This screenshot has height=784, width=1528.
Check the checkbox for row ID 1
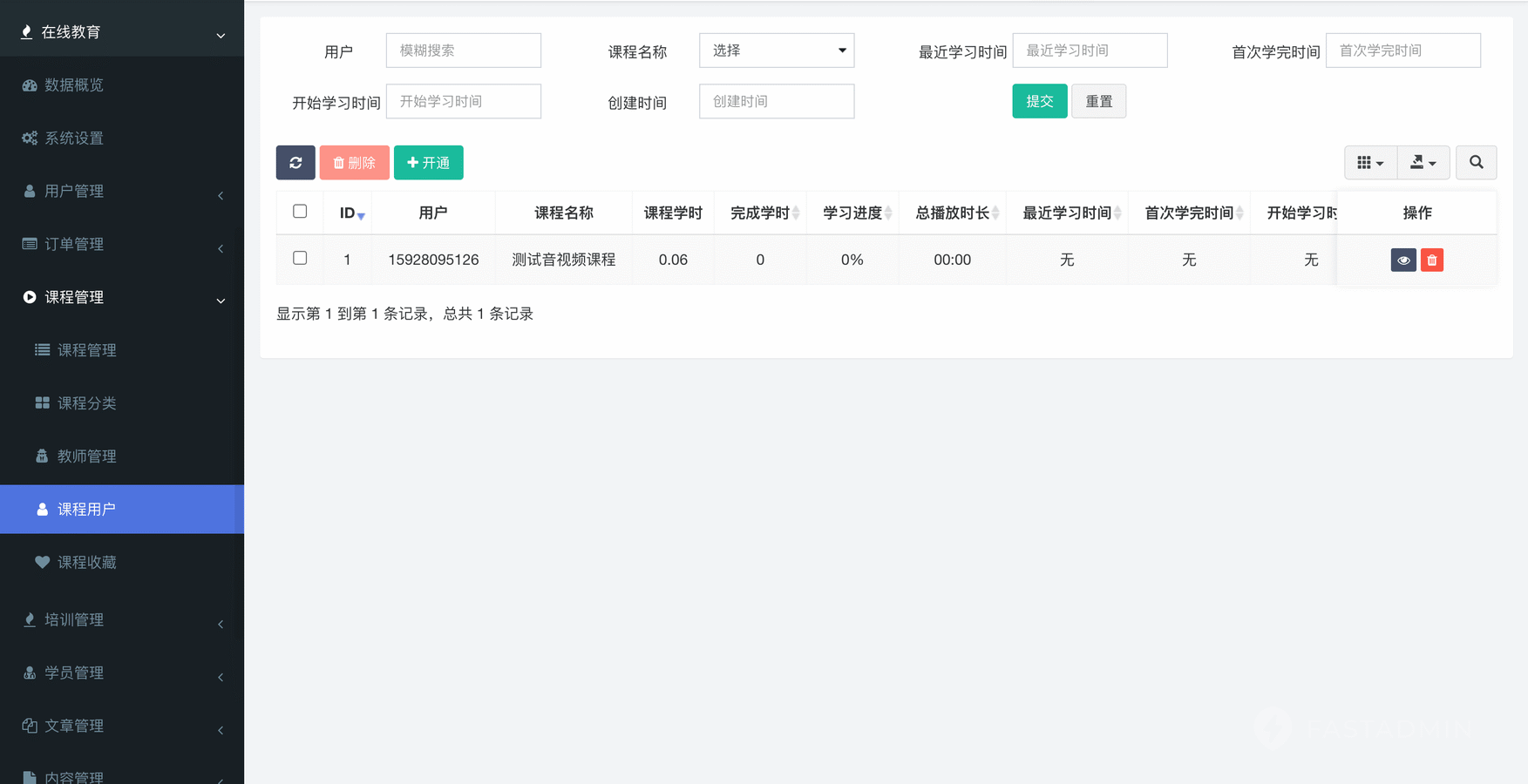coord(300,259)
